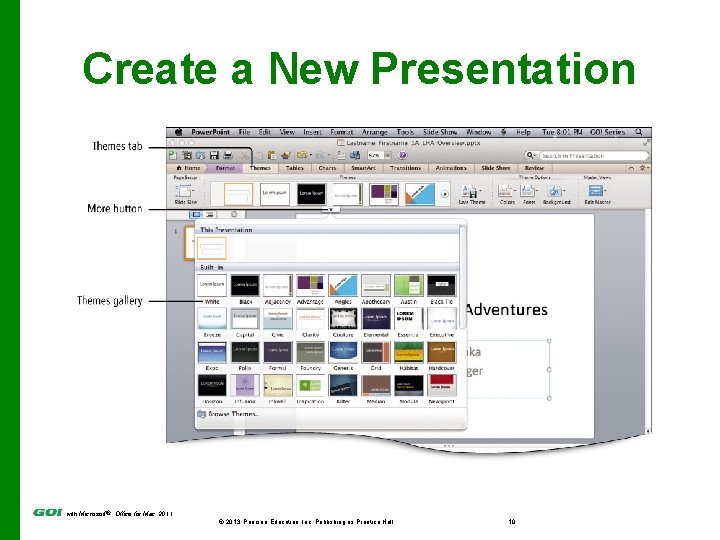Image resolution: width=720 pixels, height=540 pixels.
Task: Collapse the ribbon using the caret
Action: 631,169
